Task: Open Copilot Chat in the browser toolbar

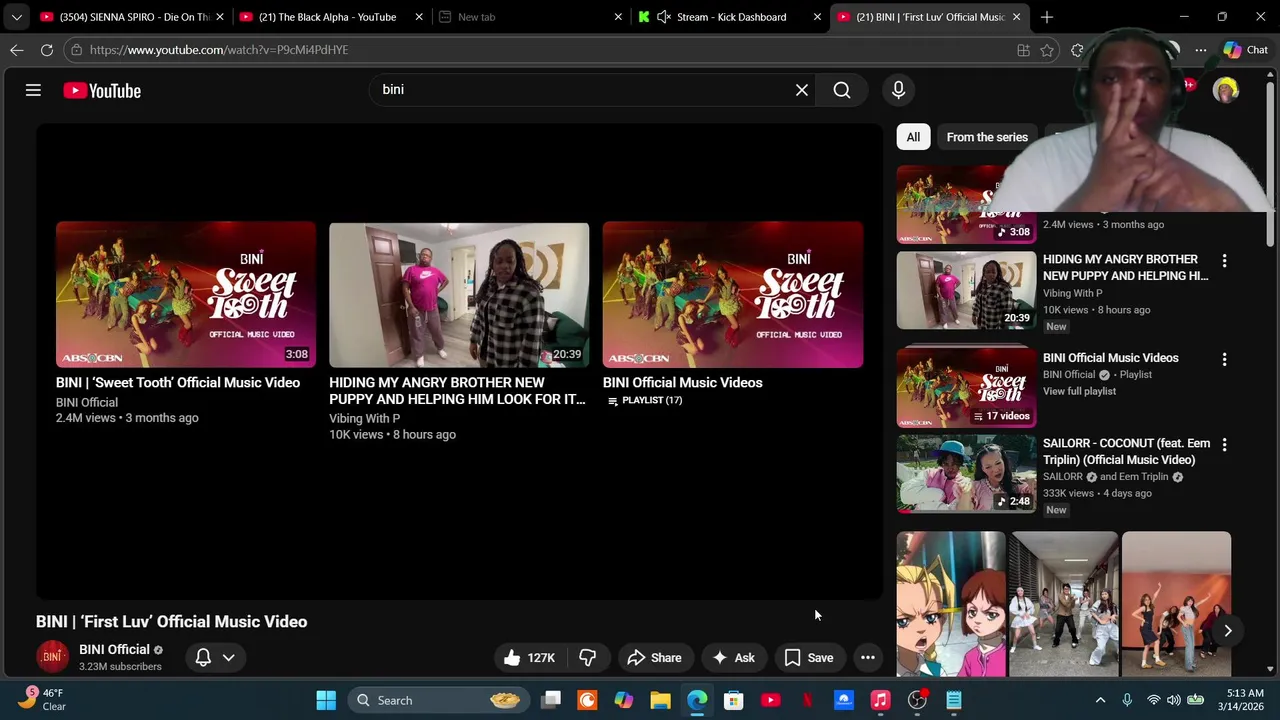Action: pos(1246,50)
